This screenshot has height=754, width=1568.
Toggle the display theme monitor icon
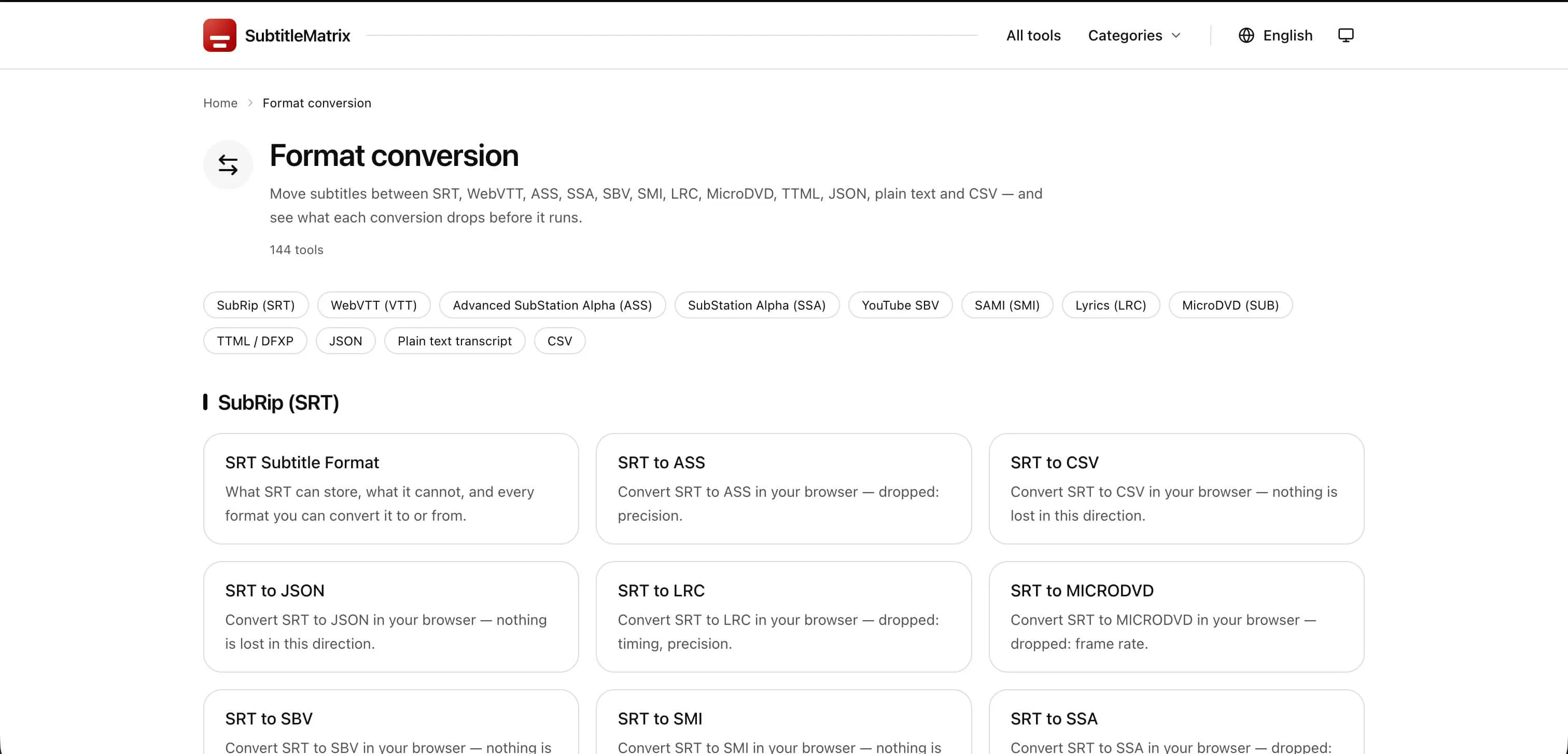1345,35
